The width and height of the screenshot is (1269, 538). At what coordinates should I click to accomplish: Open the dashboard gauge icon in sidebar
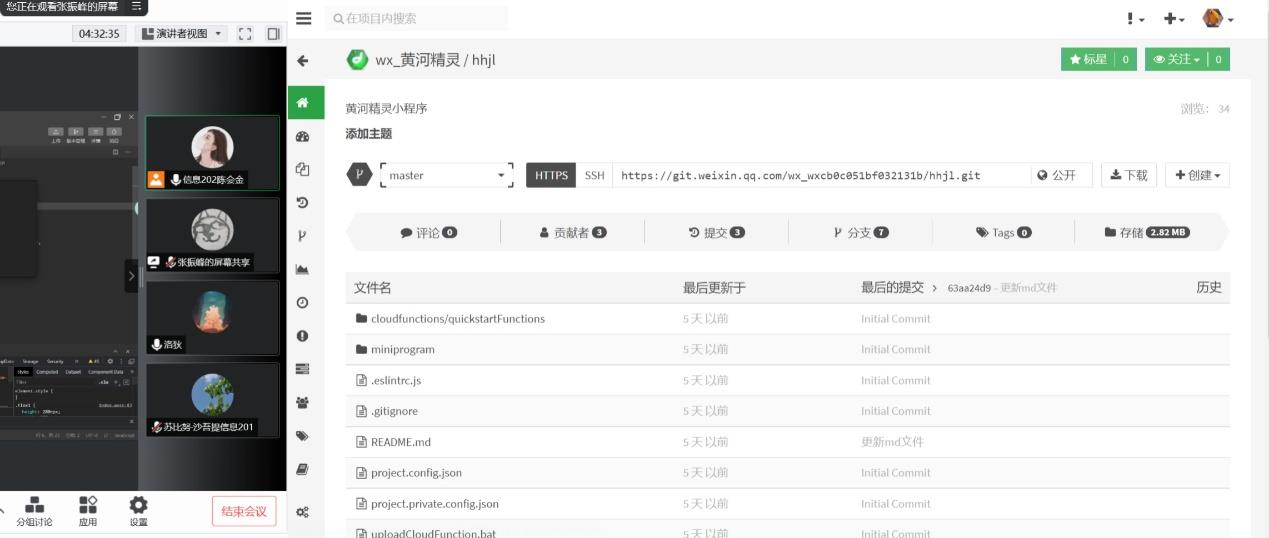pos(303,136)
